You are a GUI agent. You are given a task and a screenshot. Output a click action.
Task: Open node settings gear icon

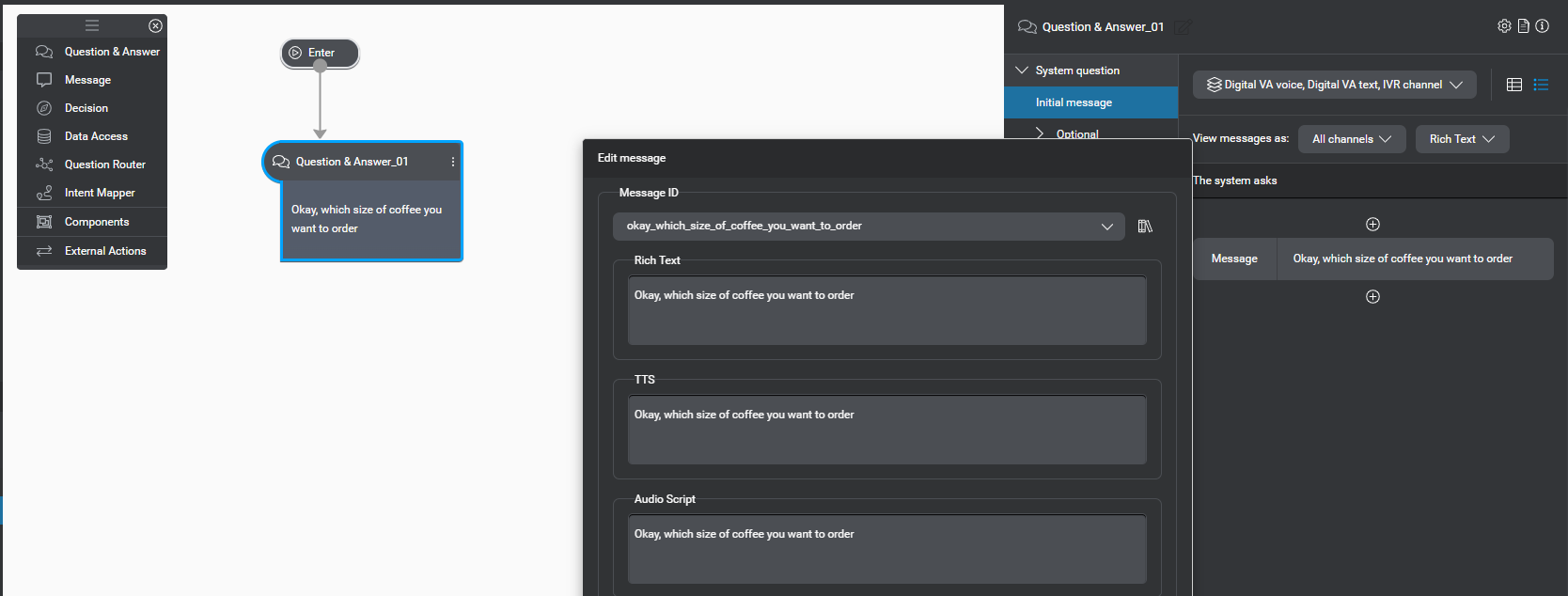click(1504, 26)
